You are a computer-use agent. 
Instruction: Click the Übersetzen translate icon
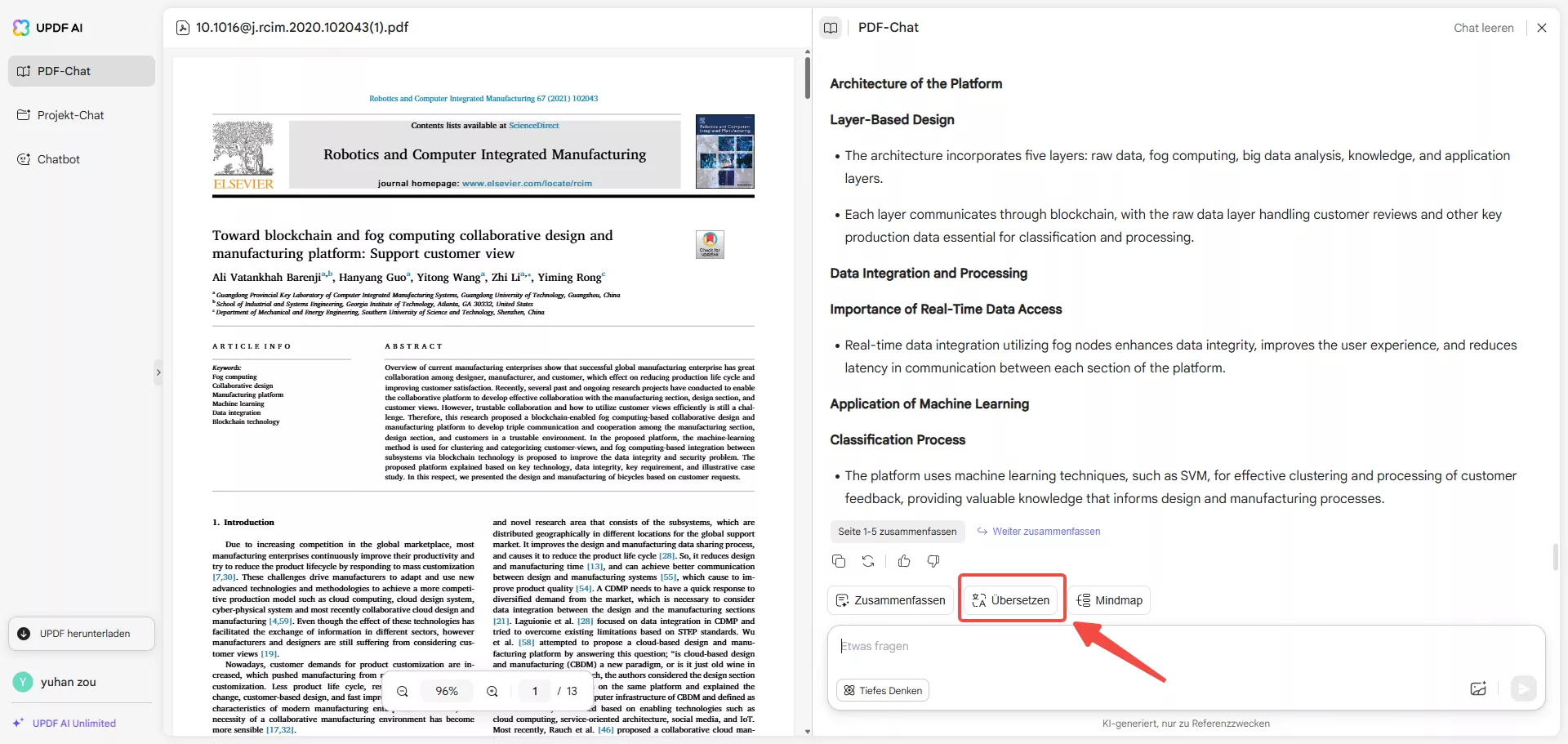pos(979,600)
